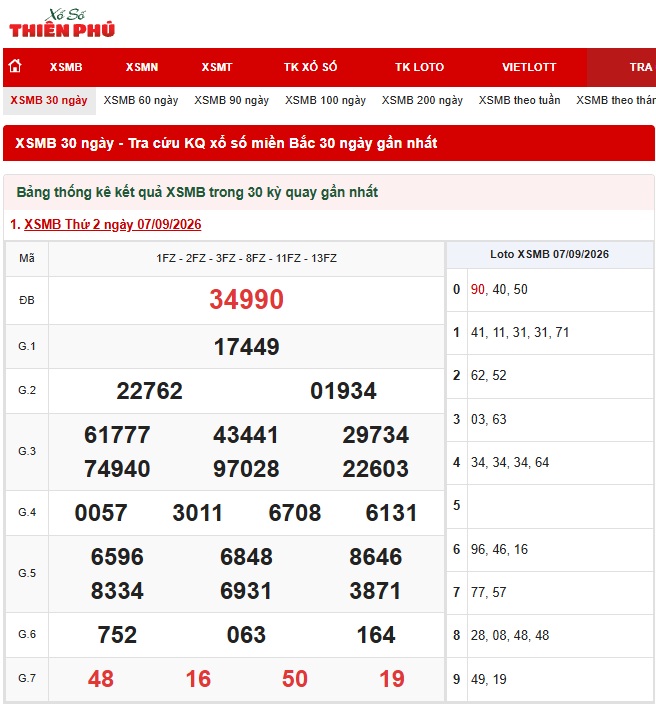Viewport: 656px width, 708px height.
Task: Click loto row 9 values 49, 19
Action: [x=489, y=680]
